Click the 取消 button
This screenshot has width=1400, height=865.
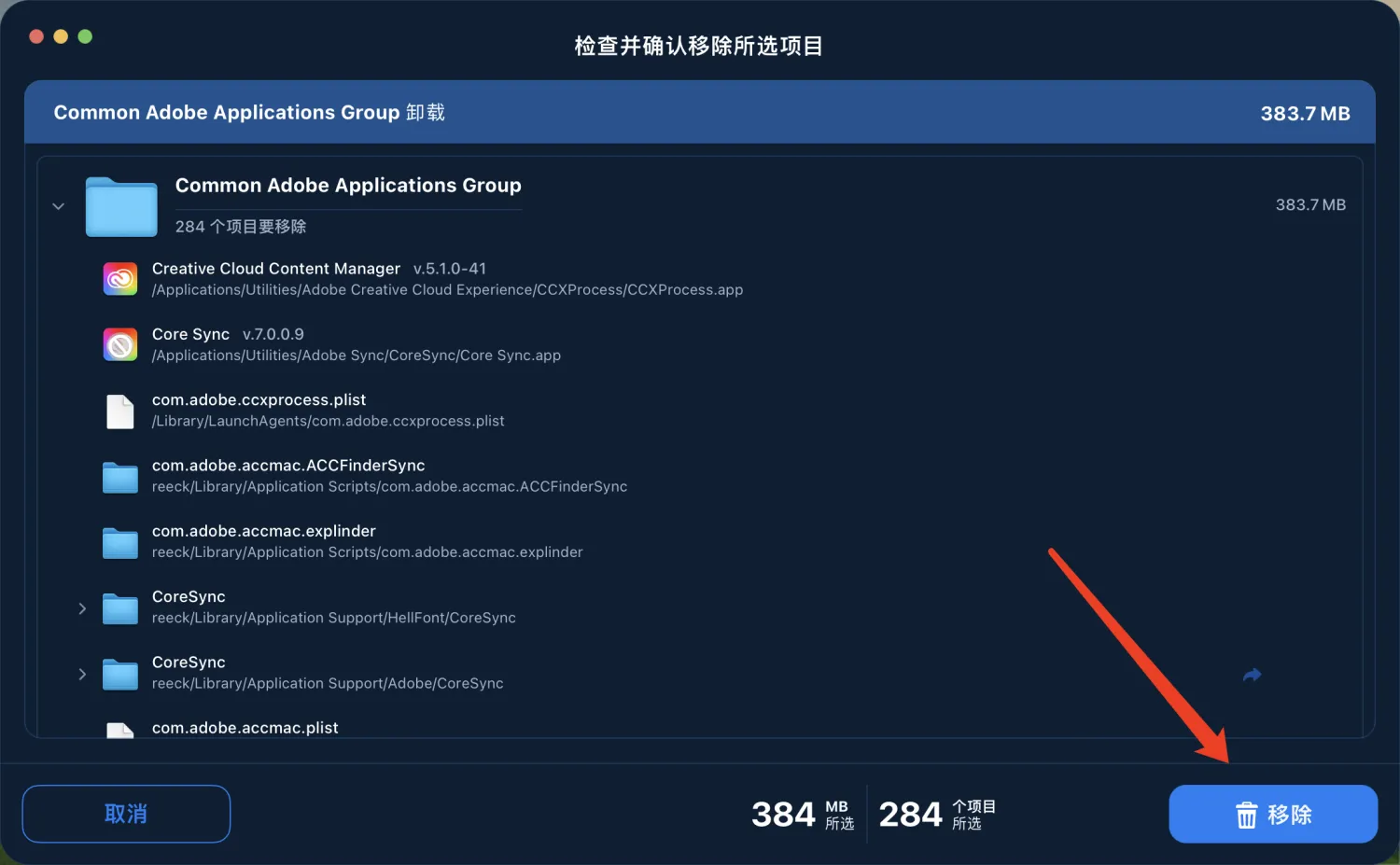pyautogui.click(x=125, y=813)
